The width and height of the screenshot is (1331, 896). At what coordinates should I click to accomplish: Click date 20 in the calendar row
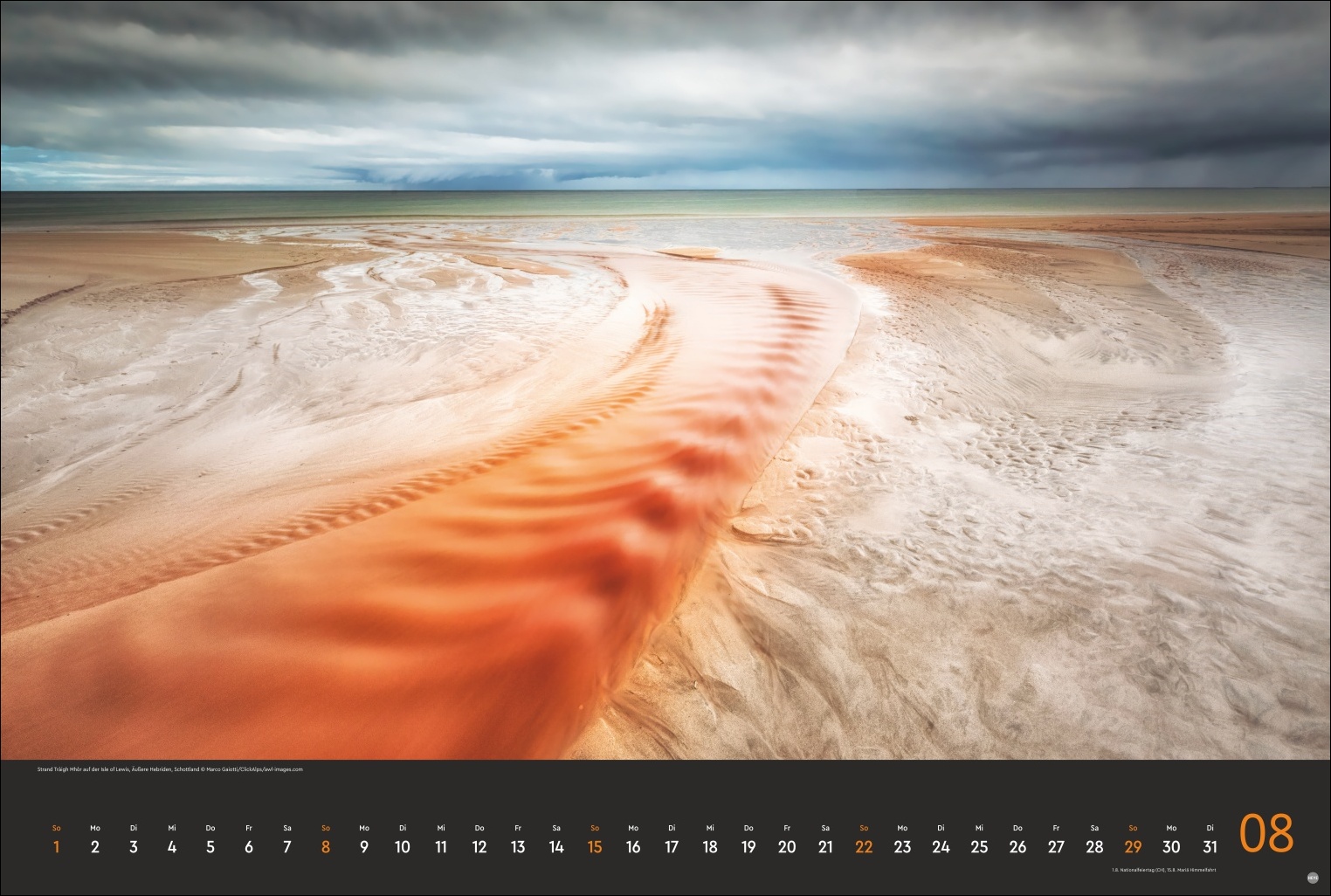(787, 846)
